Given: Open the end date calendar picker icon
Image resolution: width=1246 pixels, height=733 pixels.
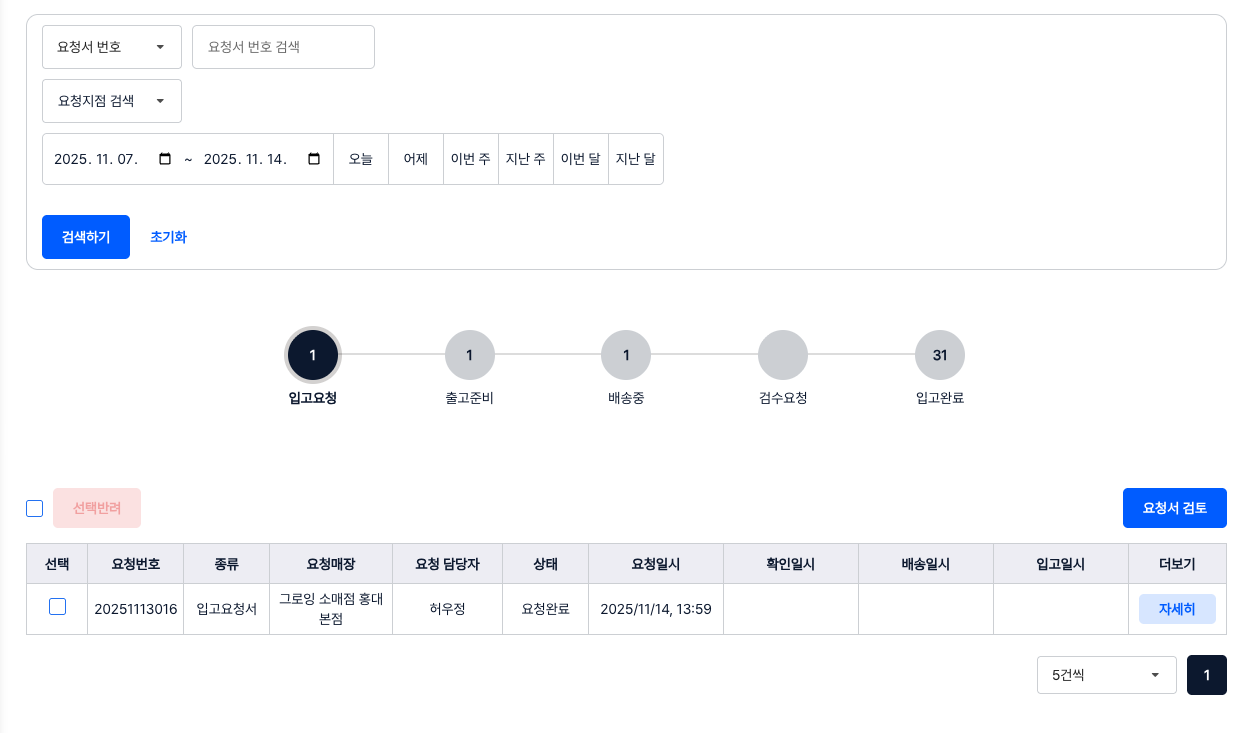Looking at the screenshot, I should coord(314,159).
